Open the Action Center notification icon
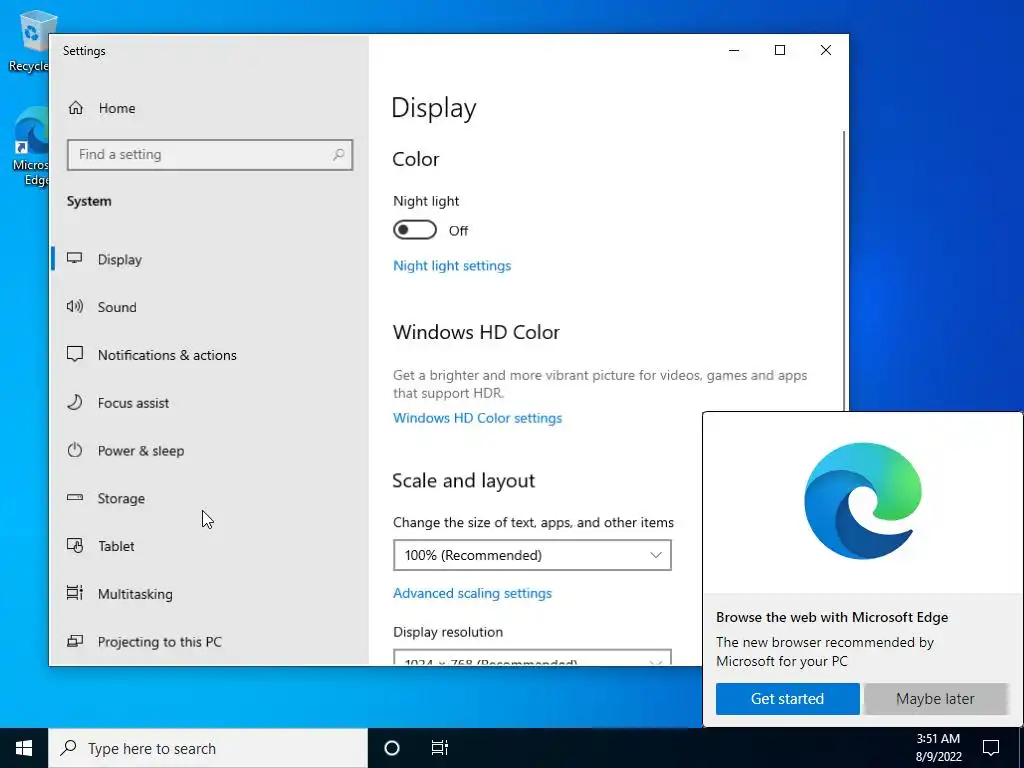 (x=991, y=748)
